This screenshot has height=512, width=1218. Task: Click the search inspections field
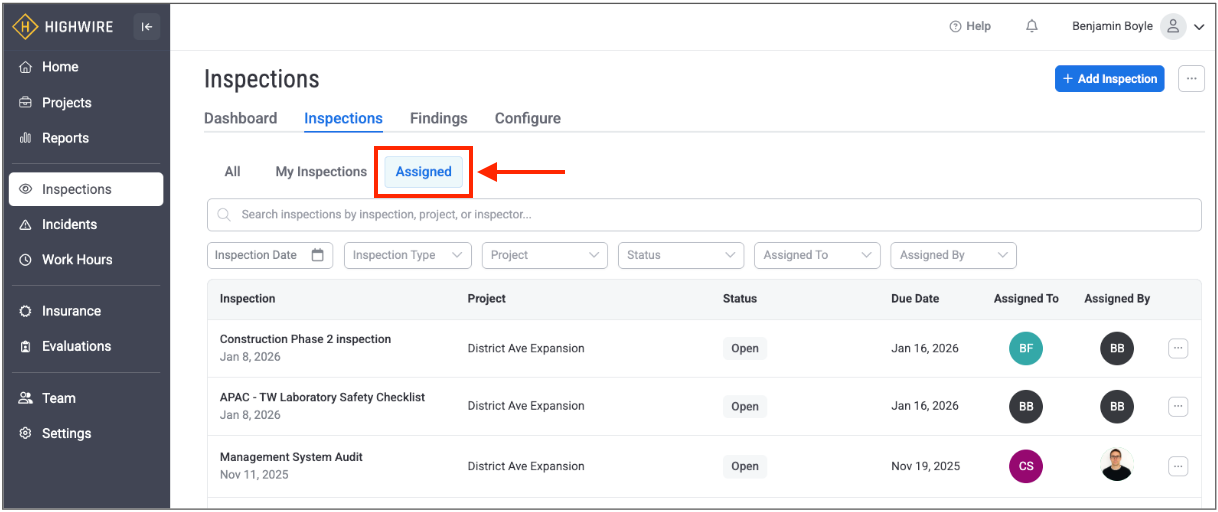pyautogui.click(x=704, y=215)
